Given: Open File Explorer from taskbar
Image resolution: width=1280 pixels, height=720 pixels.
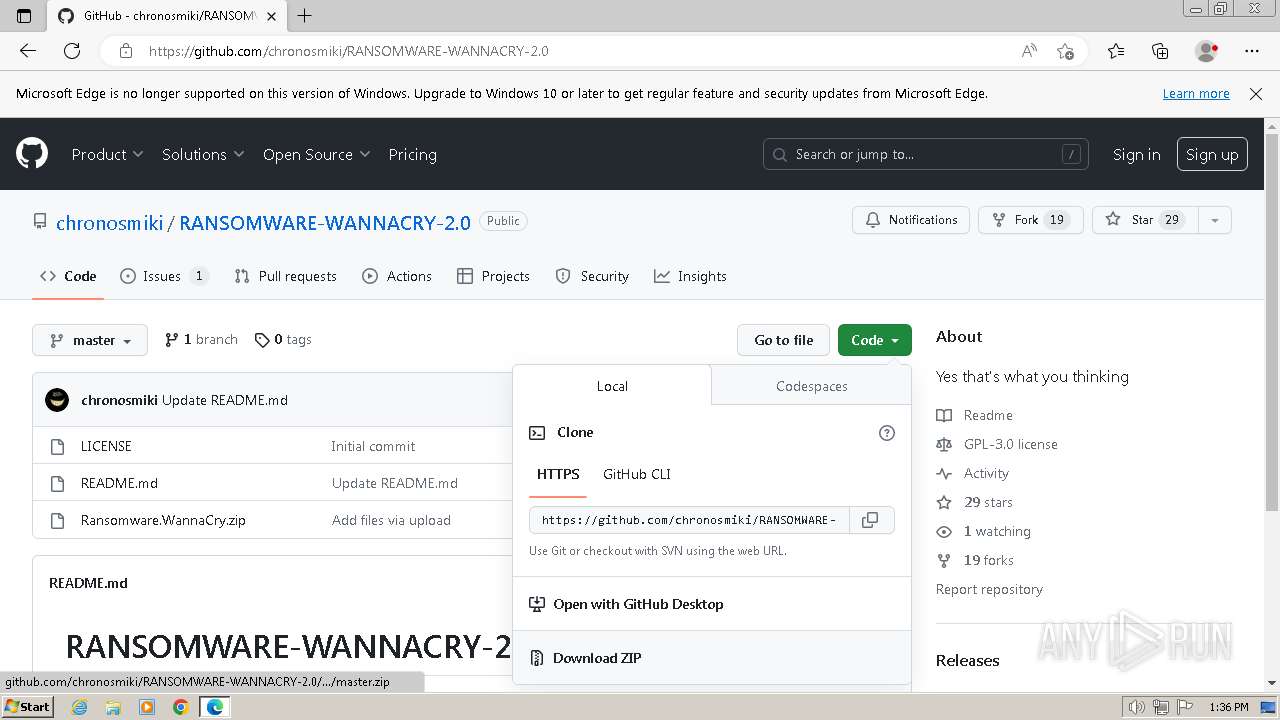Looking at the screenshot, I should 113,707.
